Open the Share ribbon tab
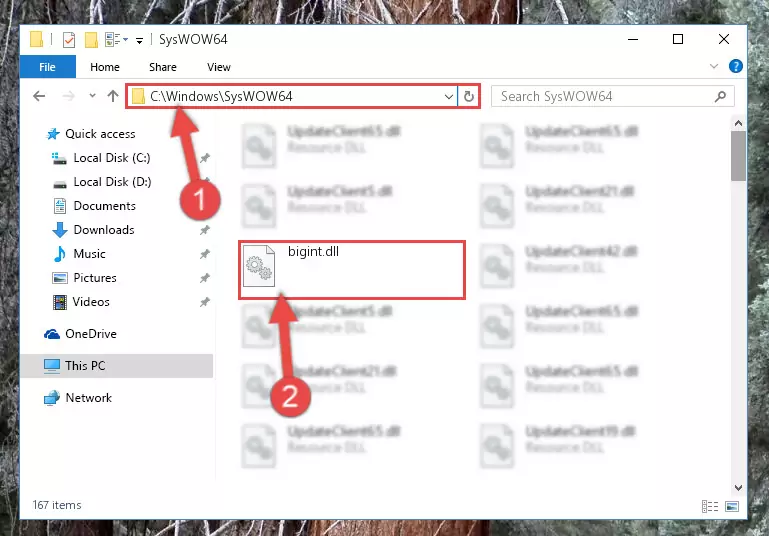 163,67
